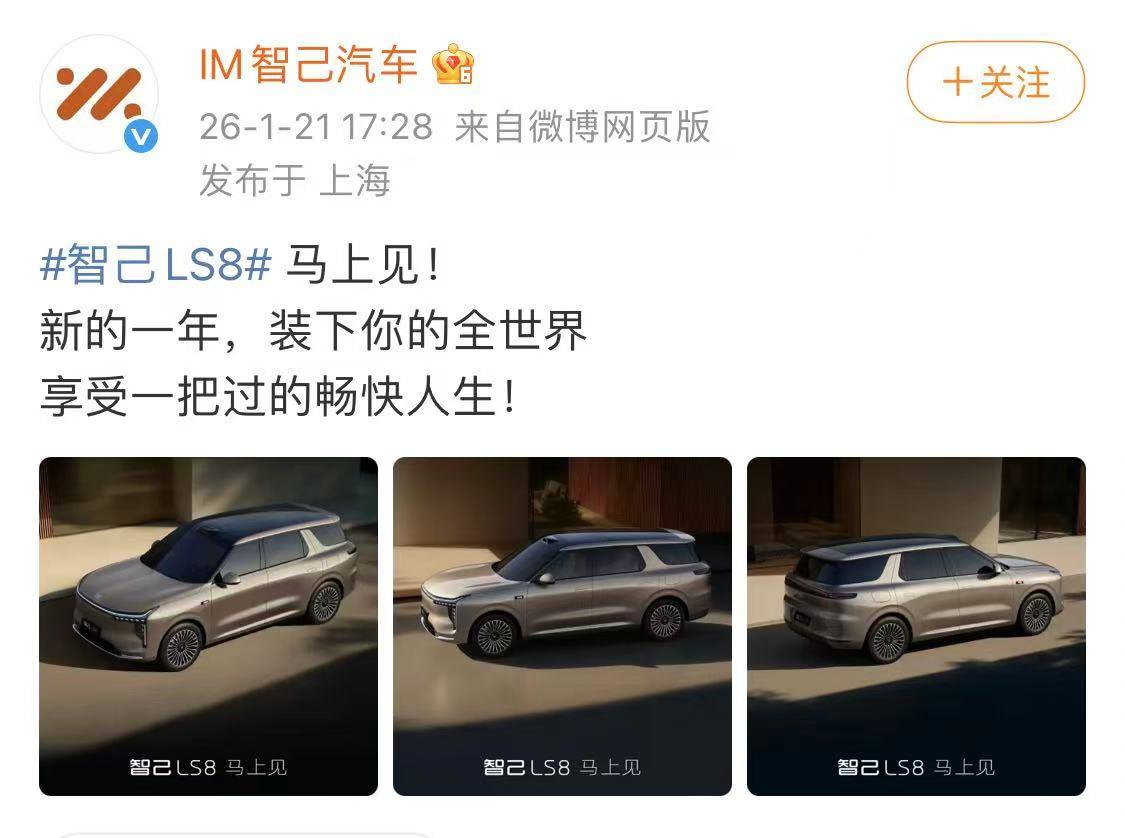Image resolution: width=1125 pixels, height=838 pixels.
Task: Click the plus sign inside the follow button
Action: tap(957, 82)
